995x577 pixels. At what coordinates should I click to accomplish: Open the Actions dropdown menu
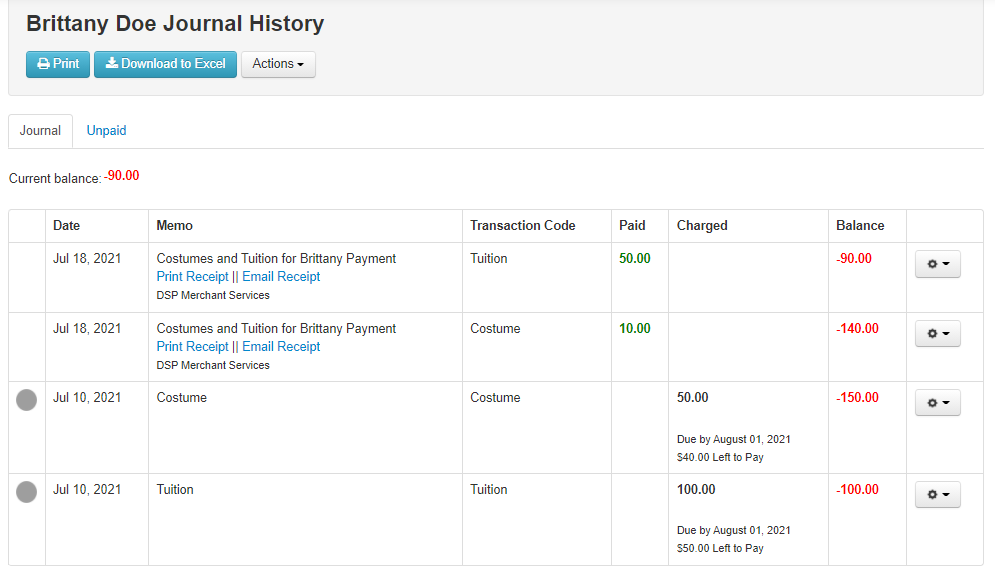[278, 64]
